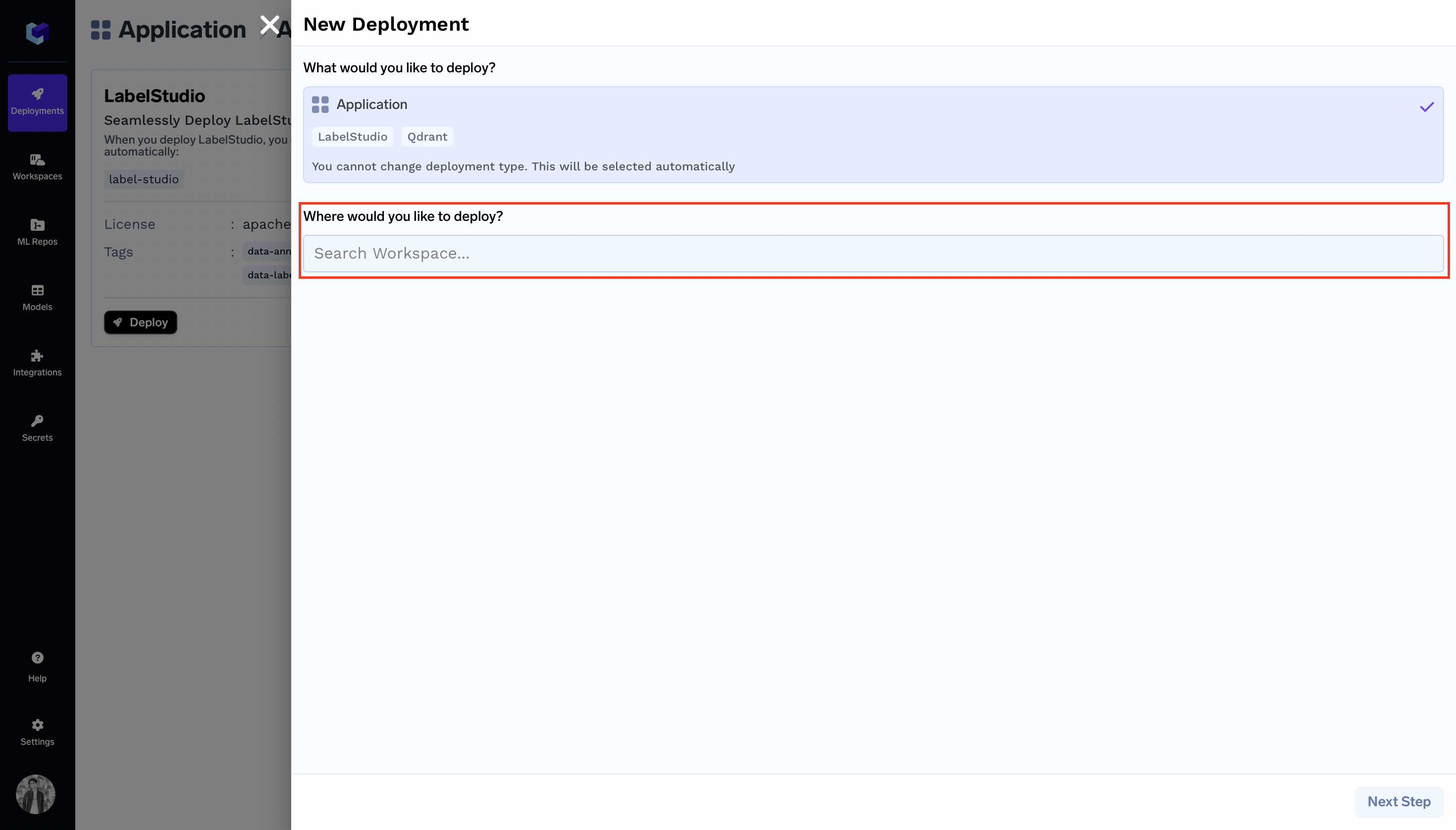1456x830 pixels.
Task: Click the cannot change deployment type note
Action: pos(523,166)
